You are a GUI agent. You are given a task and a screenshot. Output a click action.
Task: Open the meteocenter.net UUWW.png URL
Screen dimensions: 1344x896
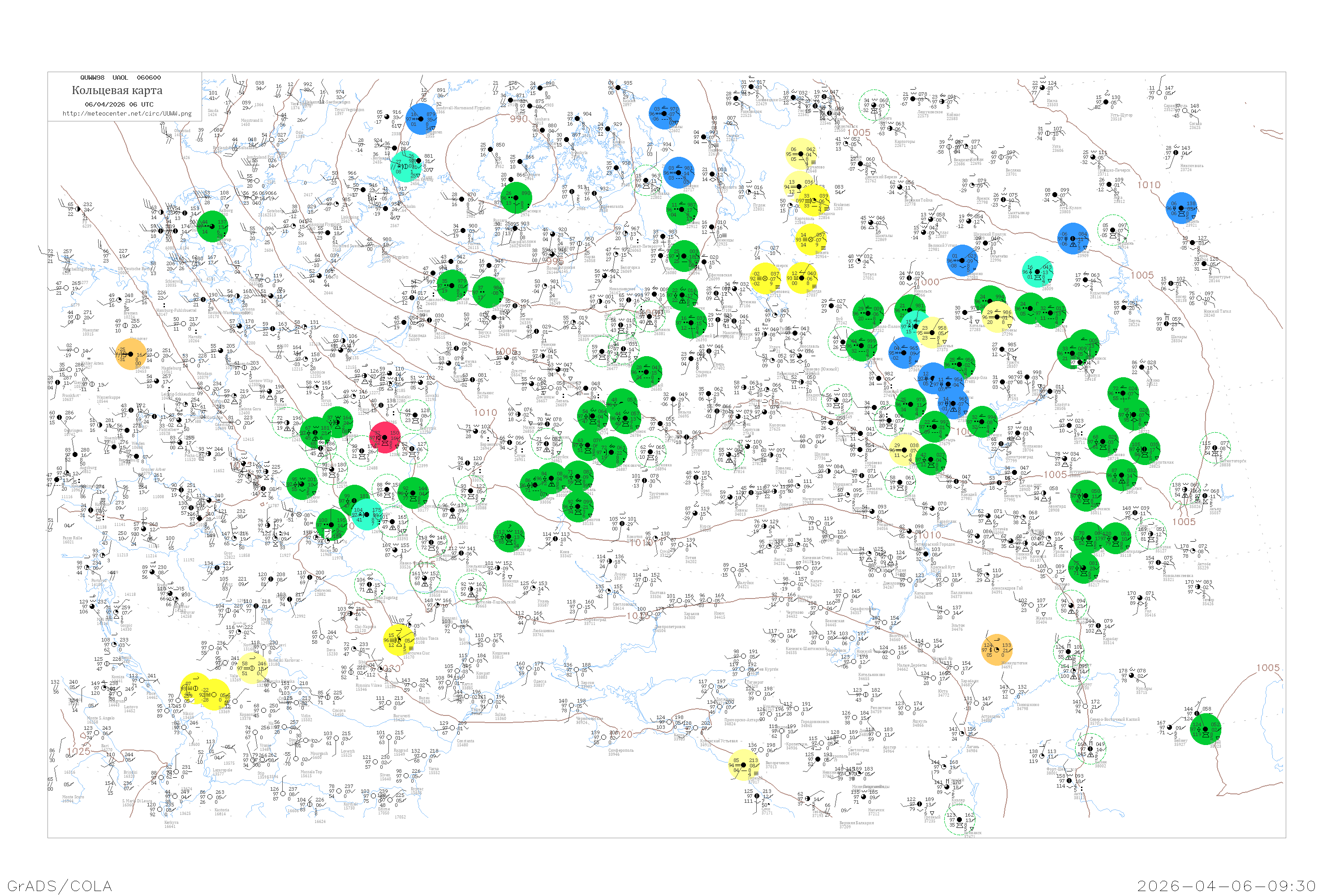point(127,113)
